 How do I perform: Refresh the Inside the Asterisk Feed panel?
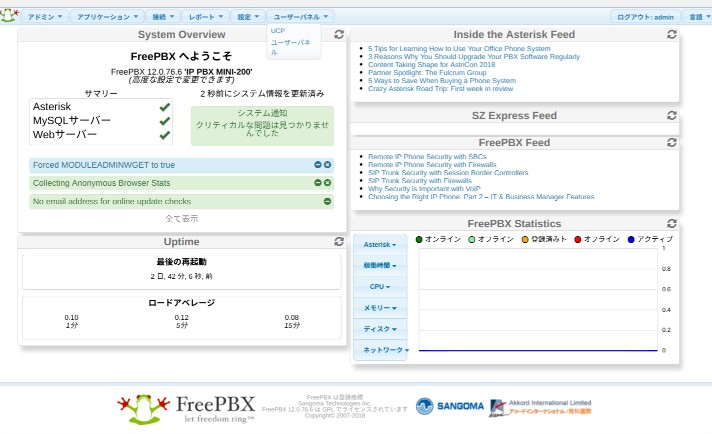point(672,35)
